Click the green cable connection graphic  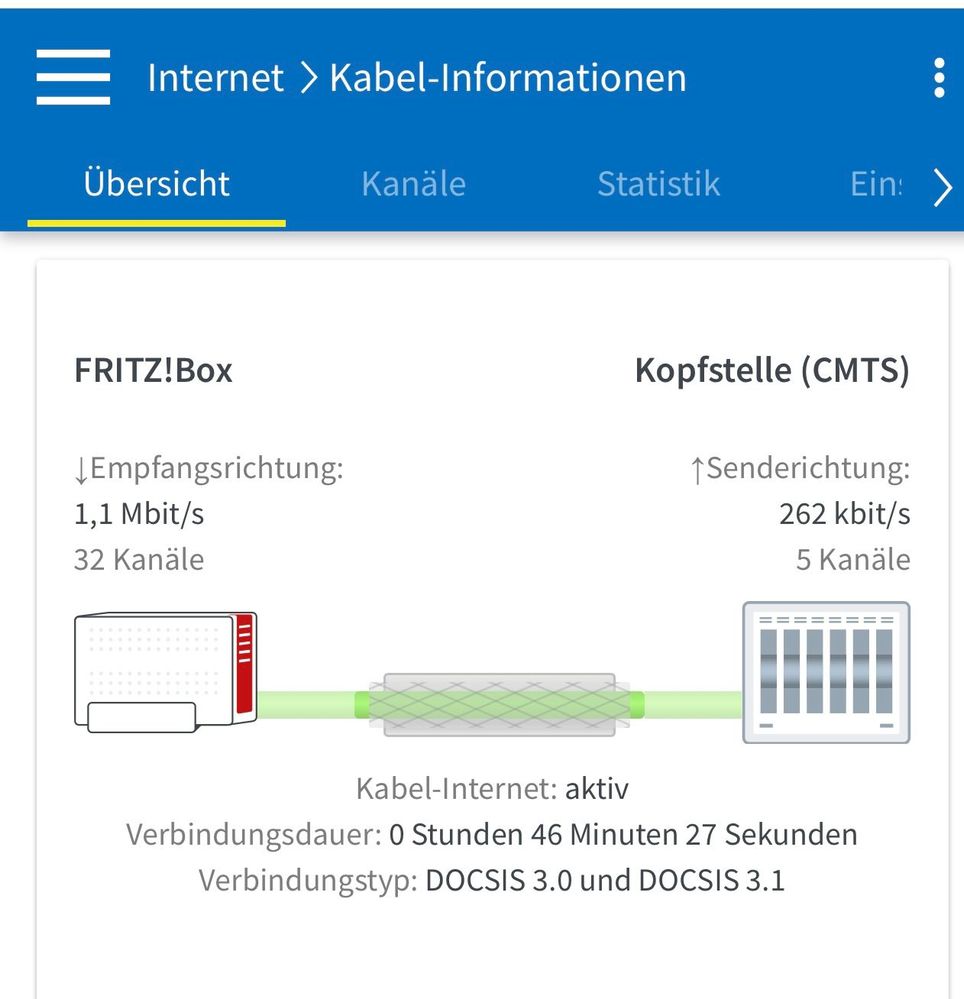[x=500, y=705]
